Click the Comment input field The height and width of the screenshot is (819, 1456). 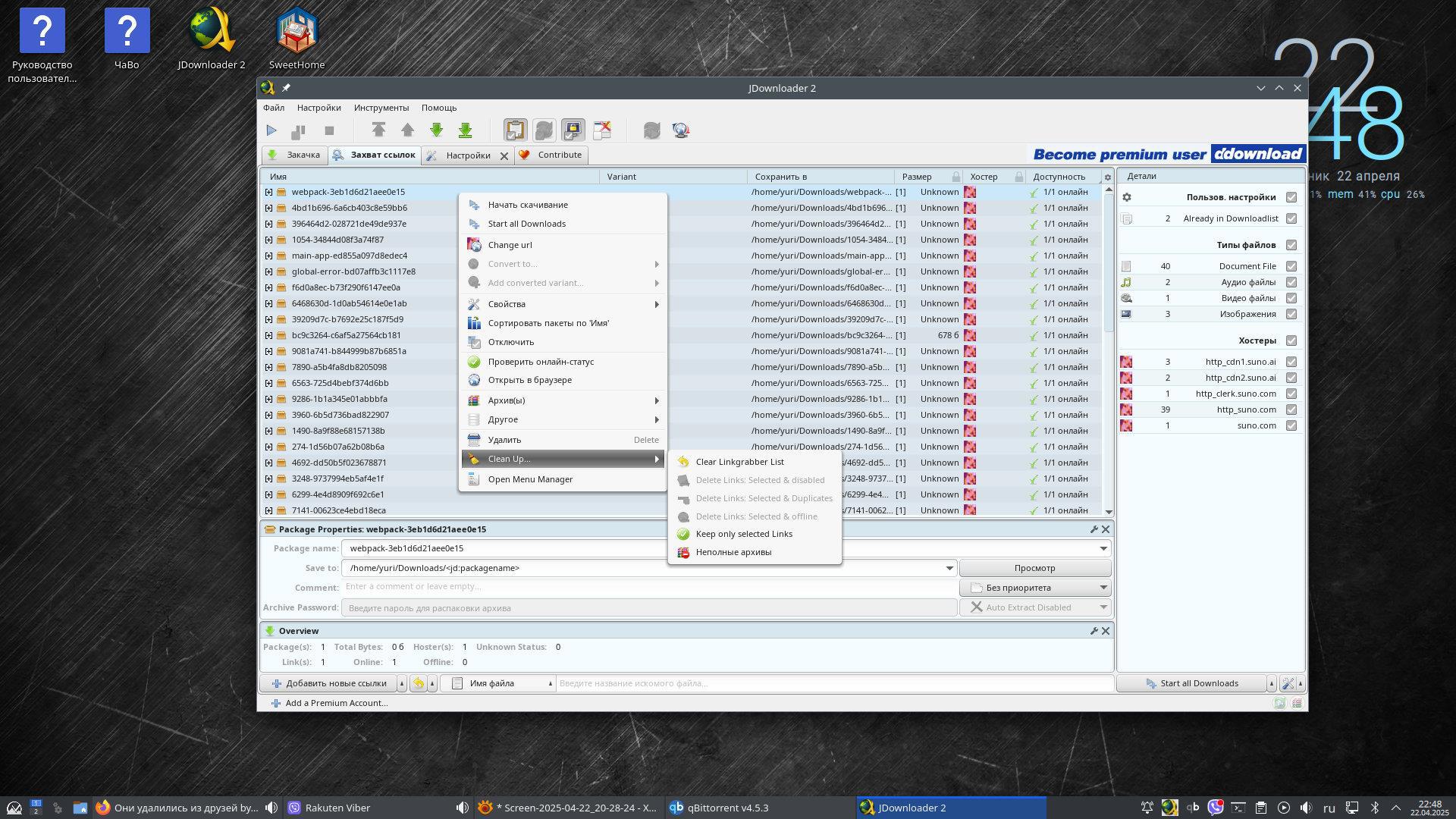coord(648,587)
